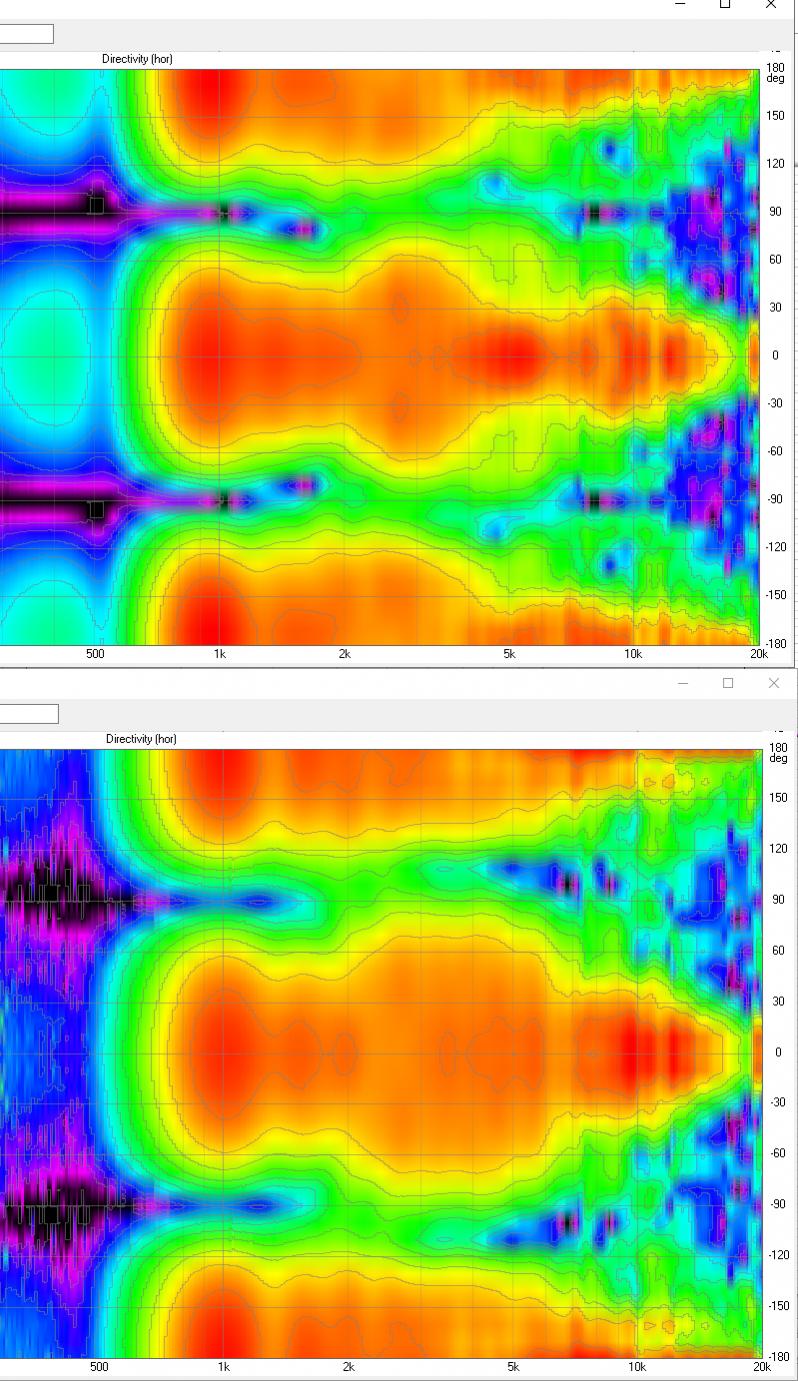Minimize the lower directivity window
Image resolution: width=798 pixels, height=1381 pixels.
[x=683, y=683]
